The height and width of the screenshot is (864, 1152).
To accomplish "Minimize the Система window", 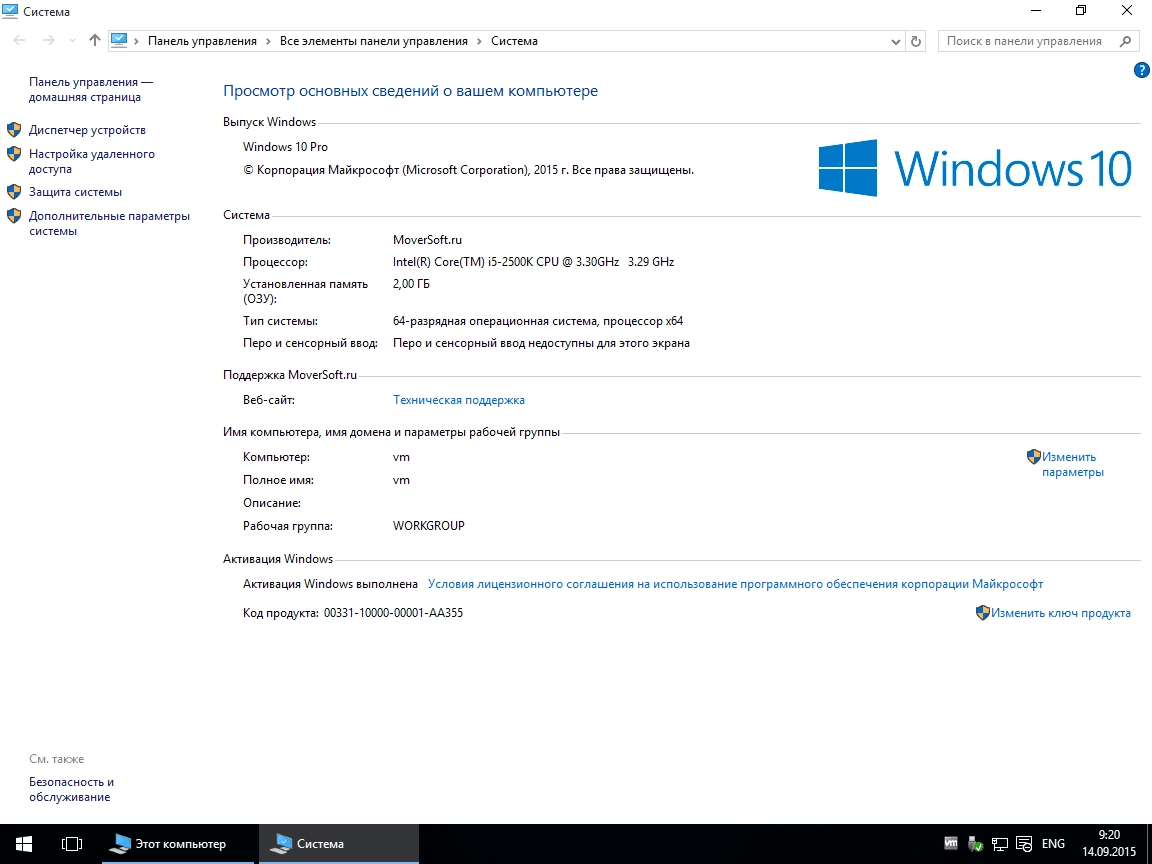I will coord(1037,11).
